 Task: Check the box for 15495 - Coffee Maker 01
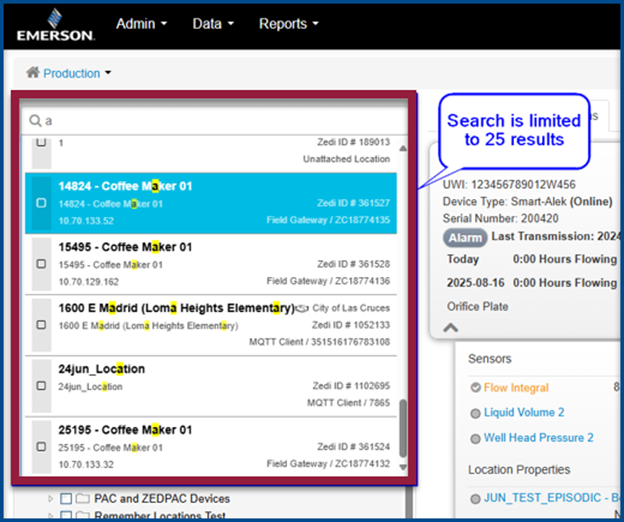coord(41,264)
